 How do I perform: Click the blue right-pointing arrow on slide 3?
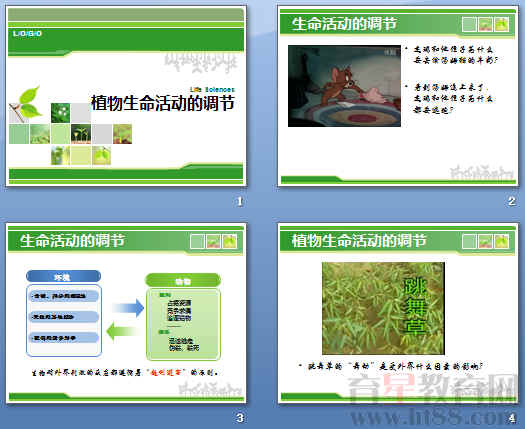(x=128, y=307)
